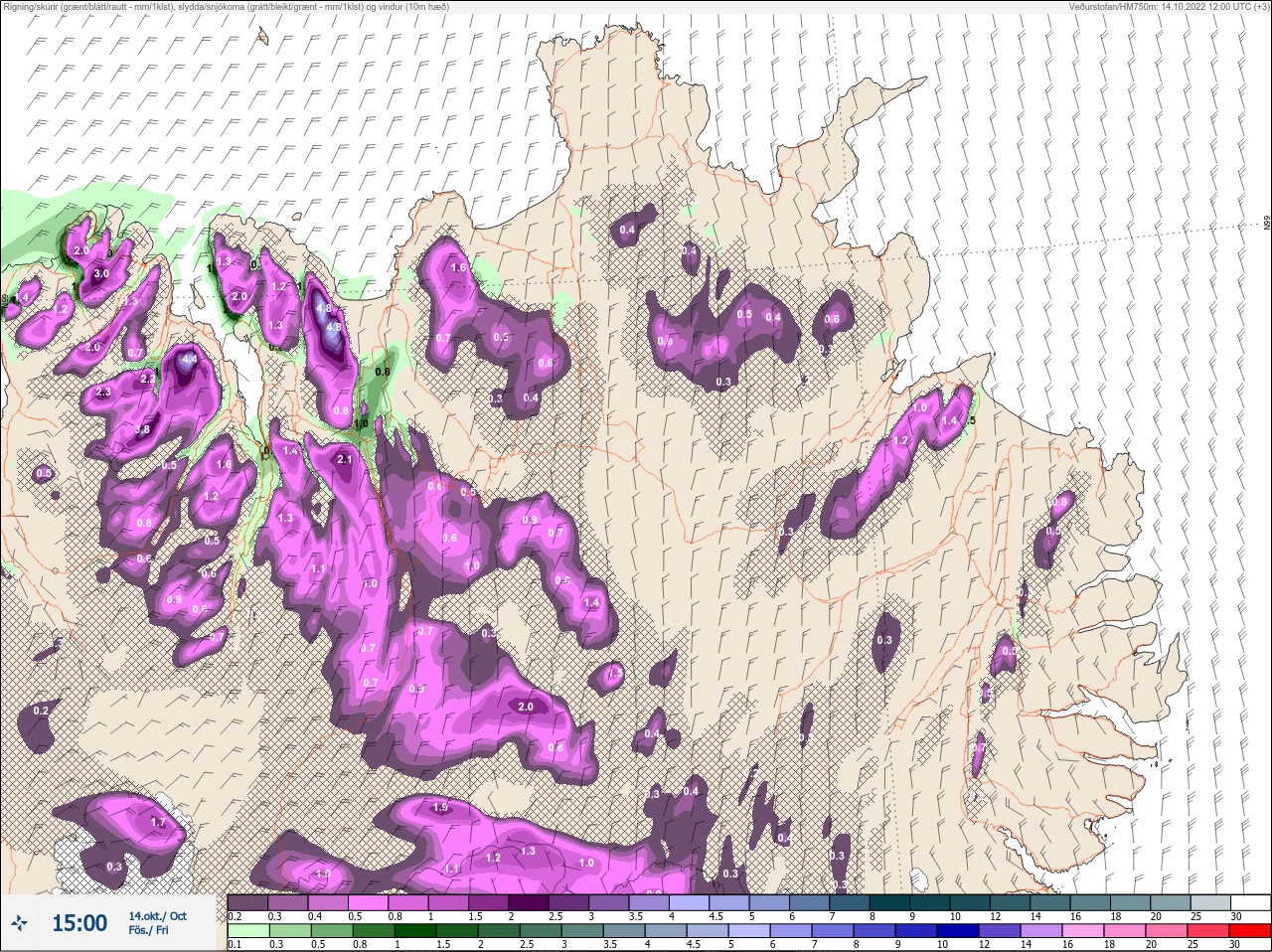Click the red 30 swatch, lower legend row

[x=1250, y=931]
